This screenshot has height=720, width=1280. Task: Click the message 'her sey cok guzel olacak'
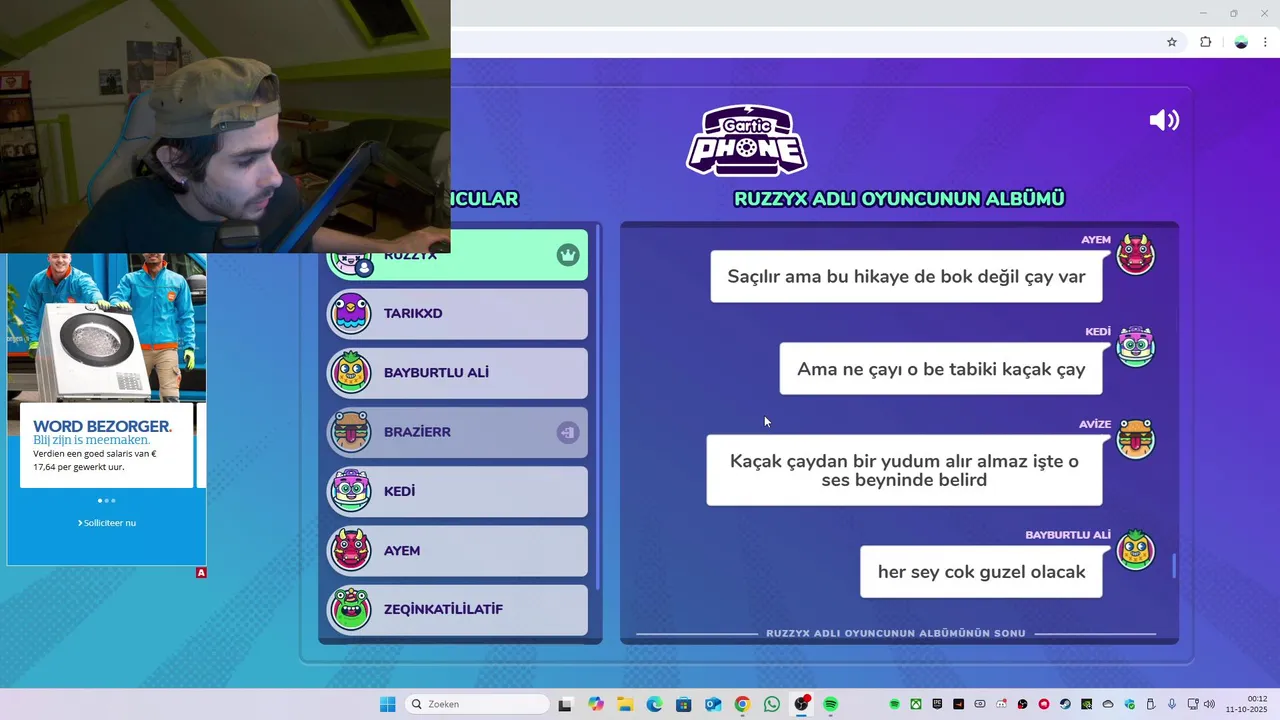coord(981,572)
